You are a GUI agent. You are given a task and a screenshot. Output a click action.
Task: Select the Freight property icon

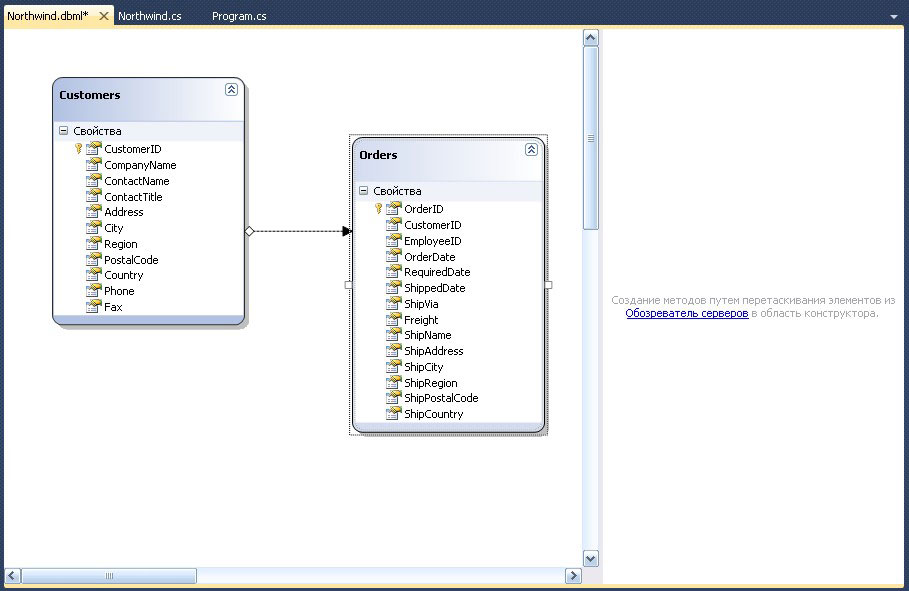pyautogui.click(x=394, y=320)
